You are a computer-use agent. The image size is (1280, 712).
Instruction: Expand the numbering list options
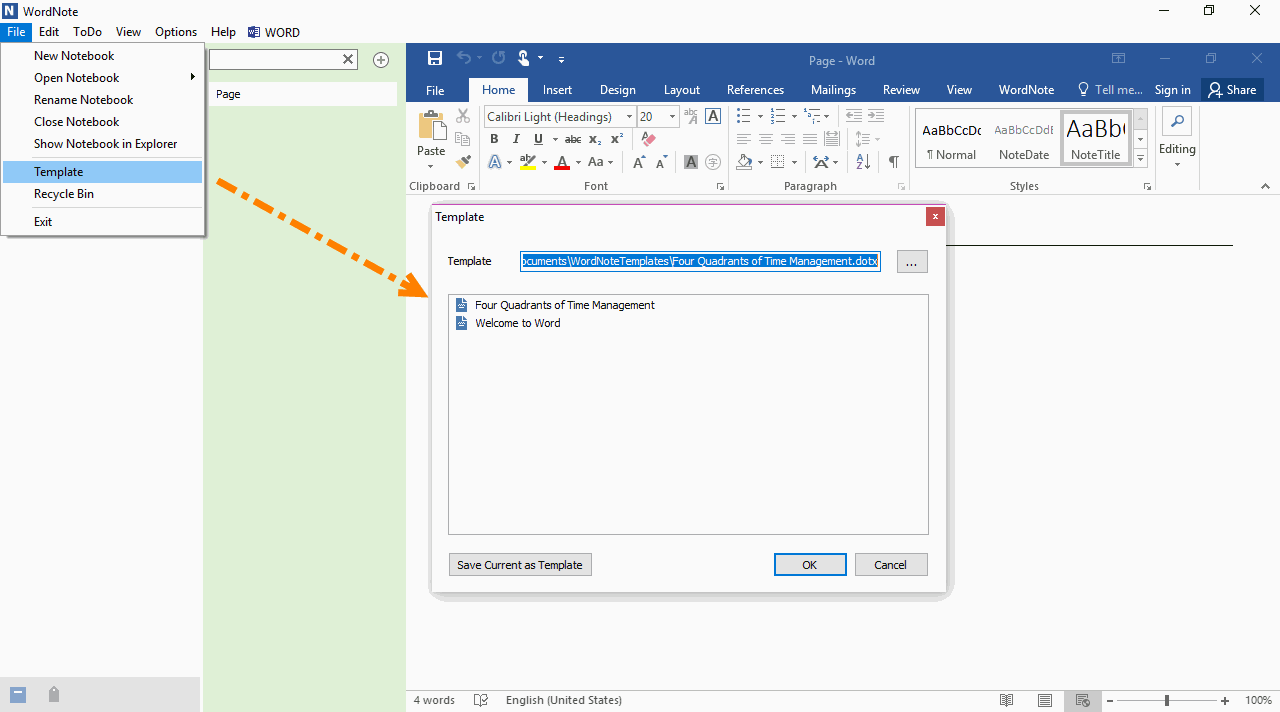coord(796,117)
